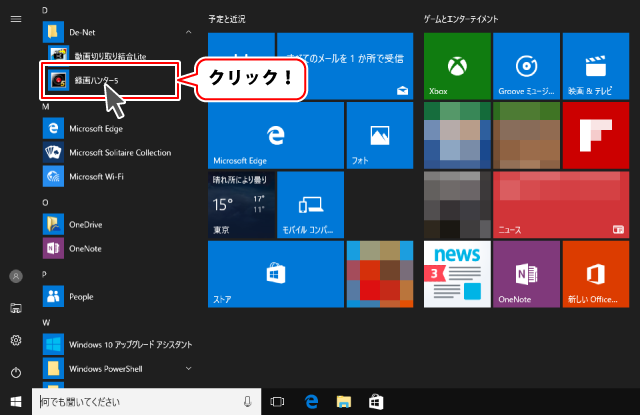The image size is (640, 415).
Task: Open Store from the taskbar
Action: click(x=376, y=402)
